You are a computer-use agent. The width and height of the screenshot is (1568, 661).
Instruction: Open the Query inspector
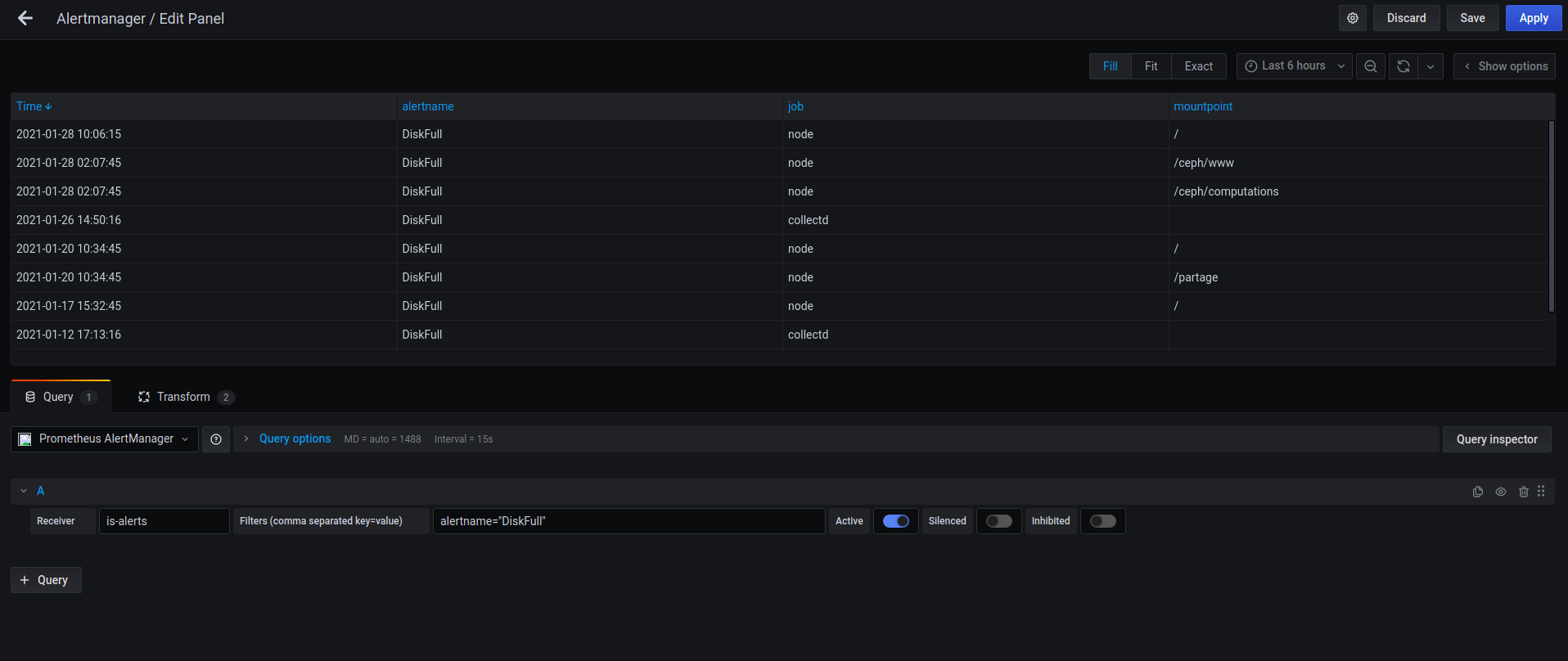pos(1497,439)
